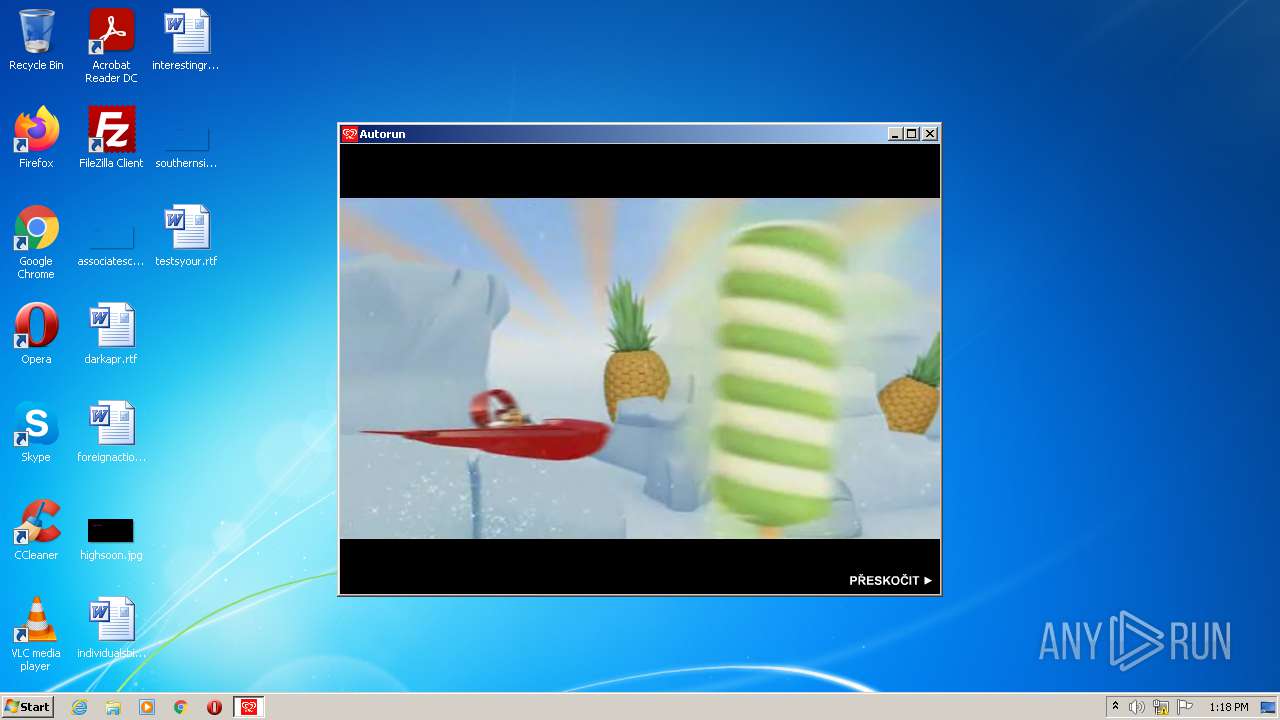Show hidden system tray icons
The width and height of the screenshot is (1280, 720).
[x=1115, y=707]
